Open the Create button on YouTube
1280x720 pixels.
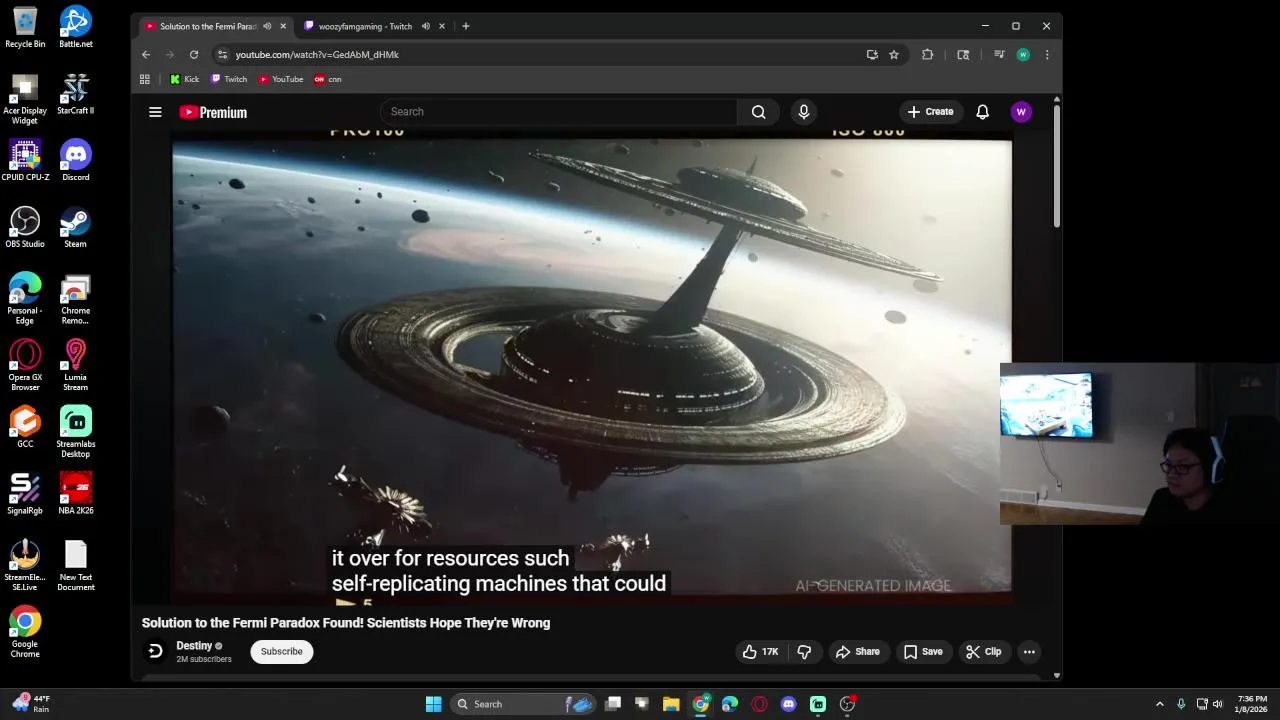[931, 112]
